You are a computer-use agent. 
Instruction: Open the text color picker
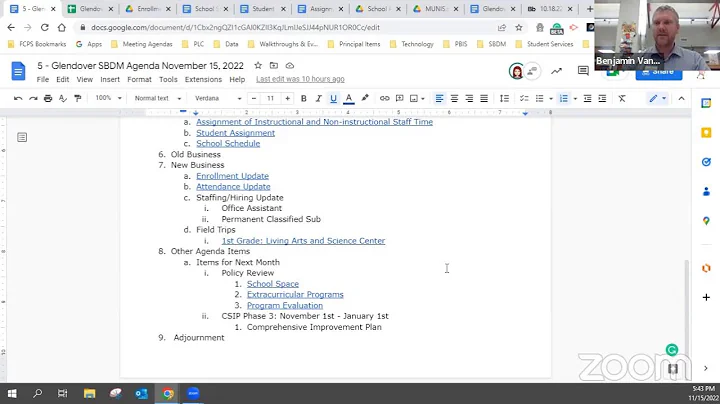[349, 98]
